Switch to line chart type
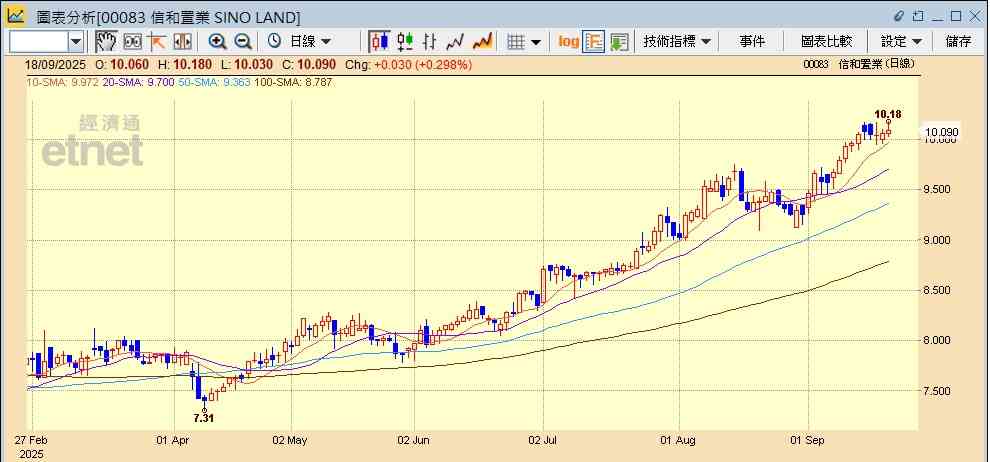990x462 pixels. pyautogui.click(x=455, y=42)
